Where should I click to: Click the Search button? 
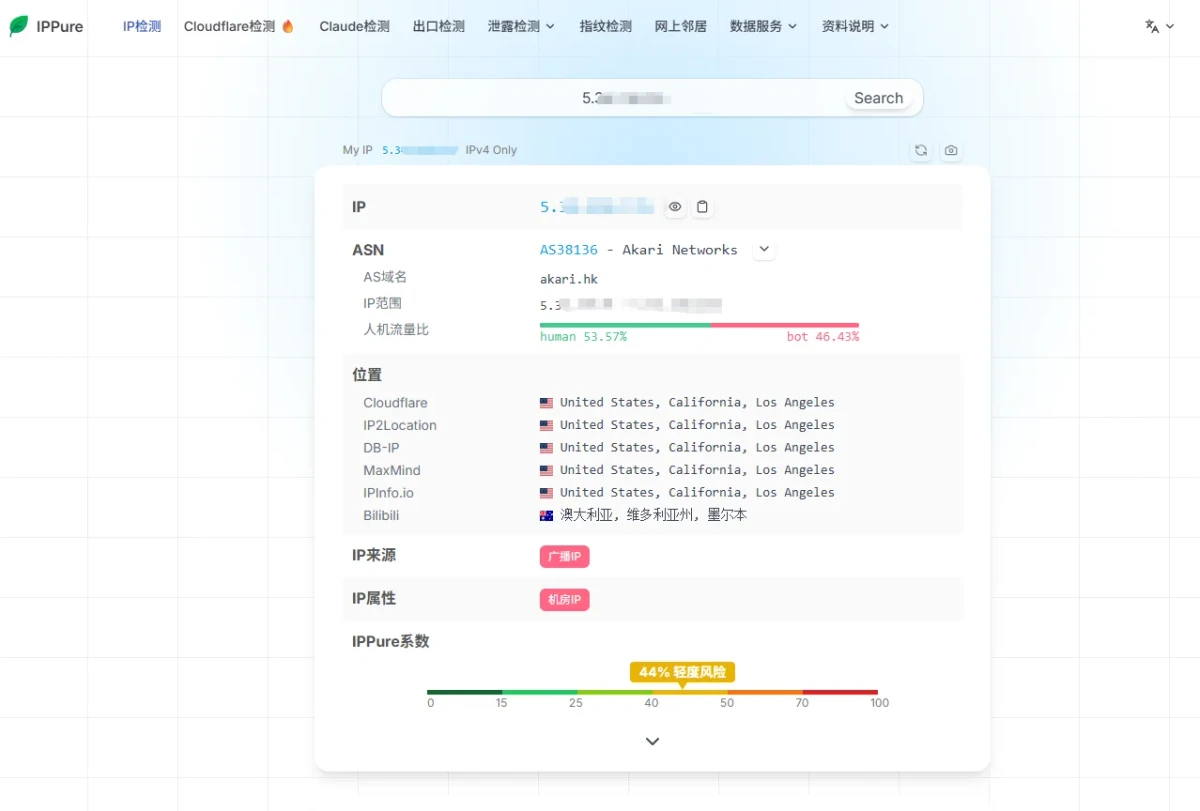pyautogui.click(x=878, y=98)
